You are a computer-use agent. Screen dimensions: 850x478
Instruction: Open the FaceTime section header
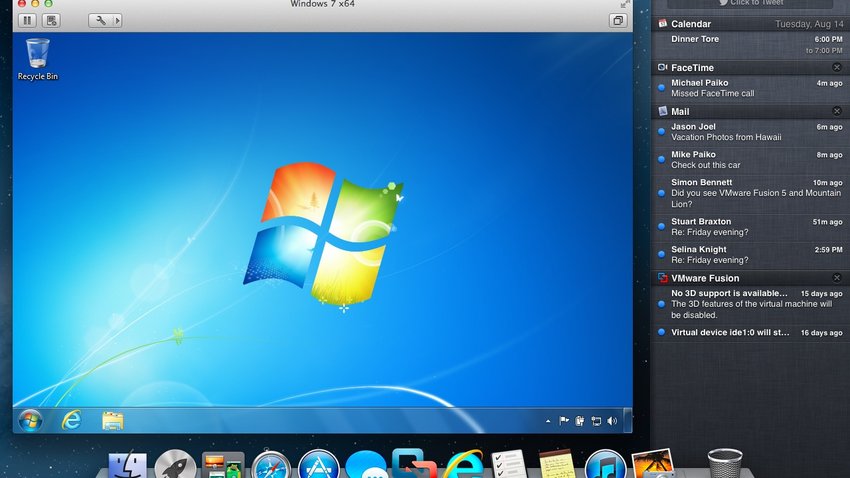coord(750,68)
